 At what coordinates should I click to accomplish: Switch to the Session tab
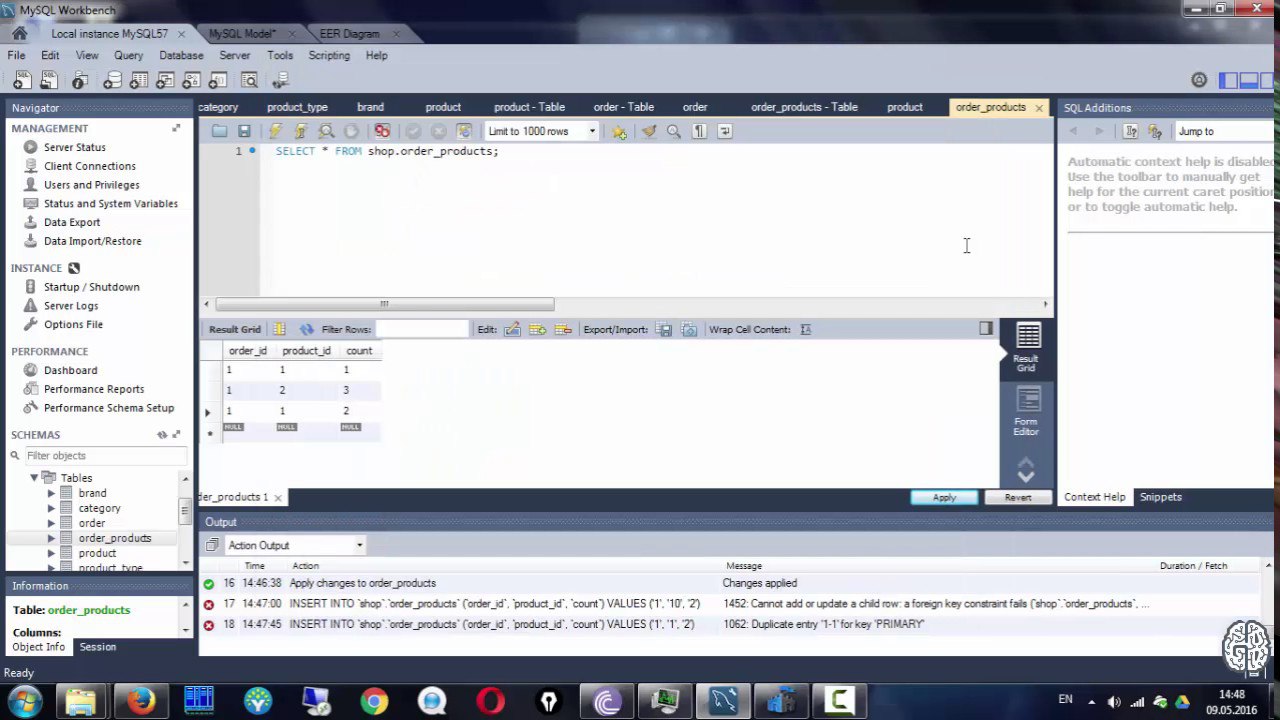[98, 647]
